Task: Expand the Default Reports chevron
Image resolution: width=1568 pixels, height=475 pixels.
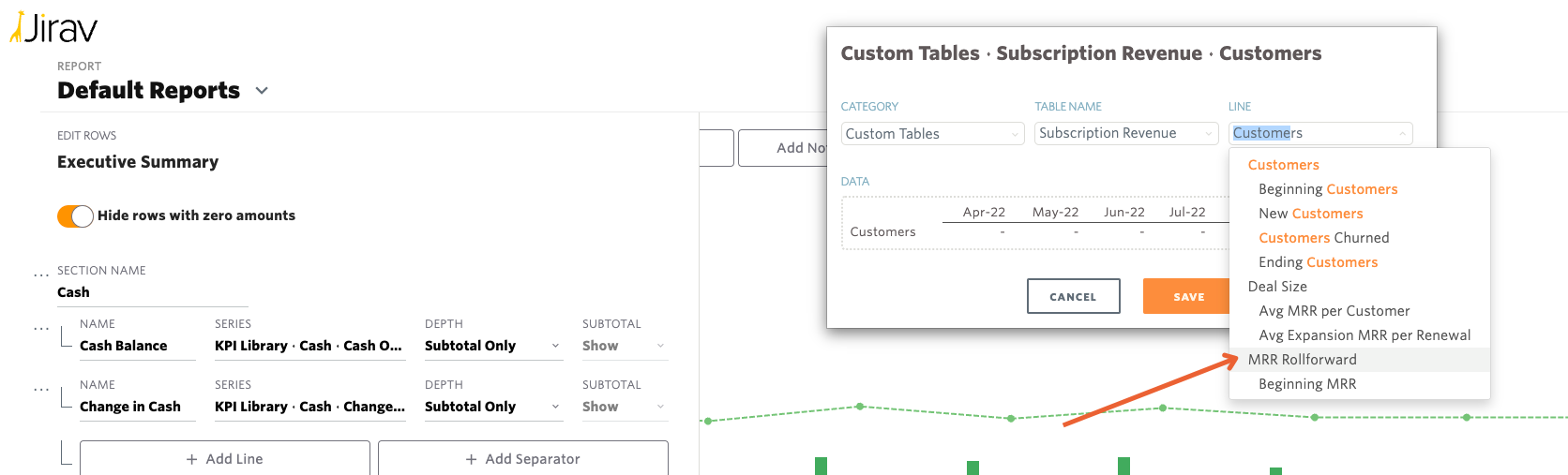Action: pos(262,91)
